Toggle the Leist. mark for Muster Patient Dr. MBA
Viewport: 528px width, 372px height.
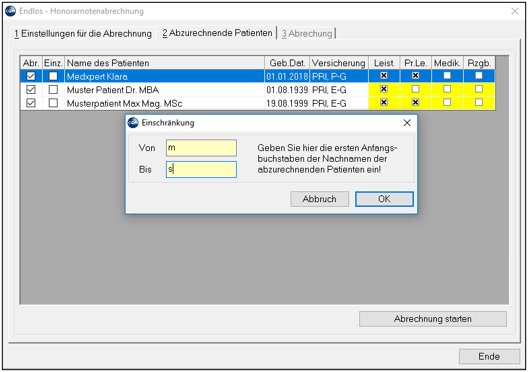(x=384, y=89)
